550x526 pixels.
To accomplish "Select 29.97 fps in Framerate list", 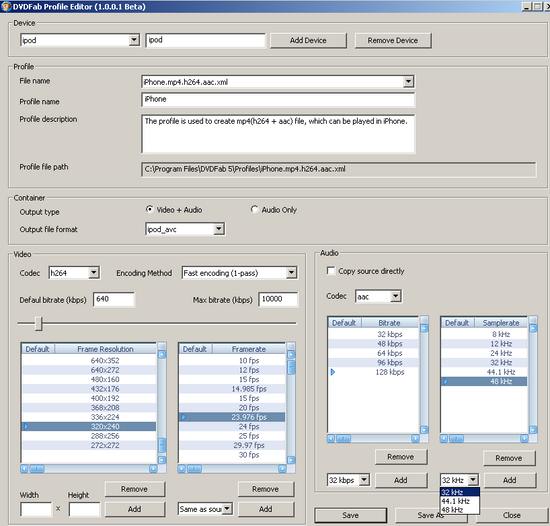I will click(232, 445).
